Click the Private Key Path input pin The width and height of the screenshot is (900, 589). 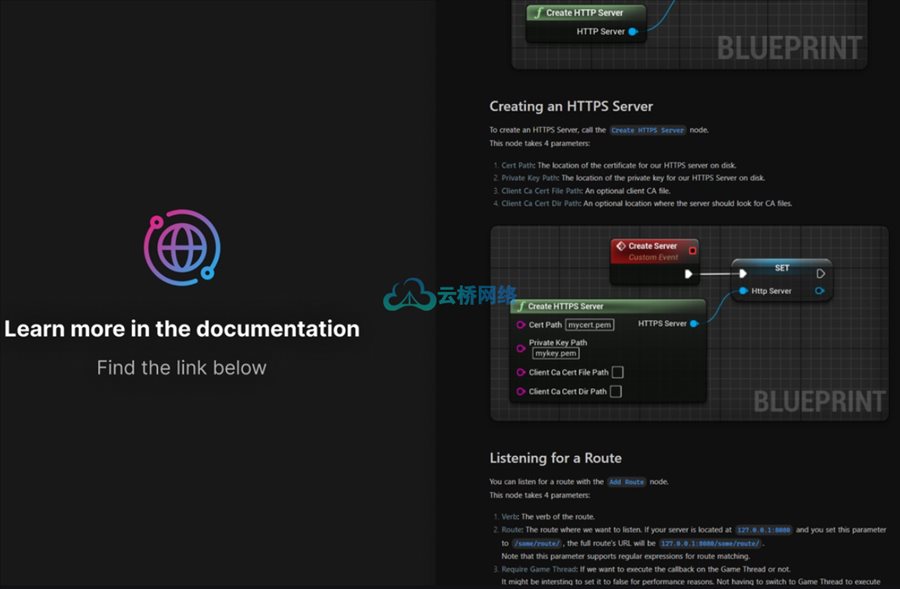520,348
